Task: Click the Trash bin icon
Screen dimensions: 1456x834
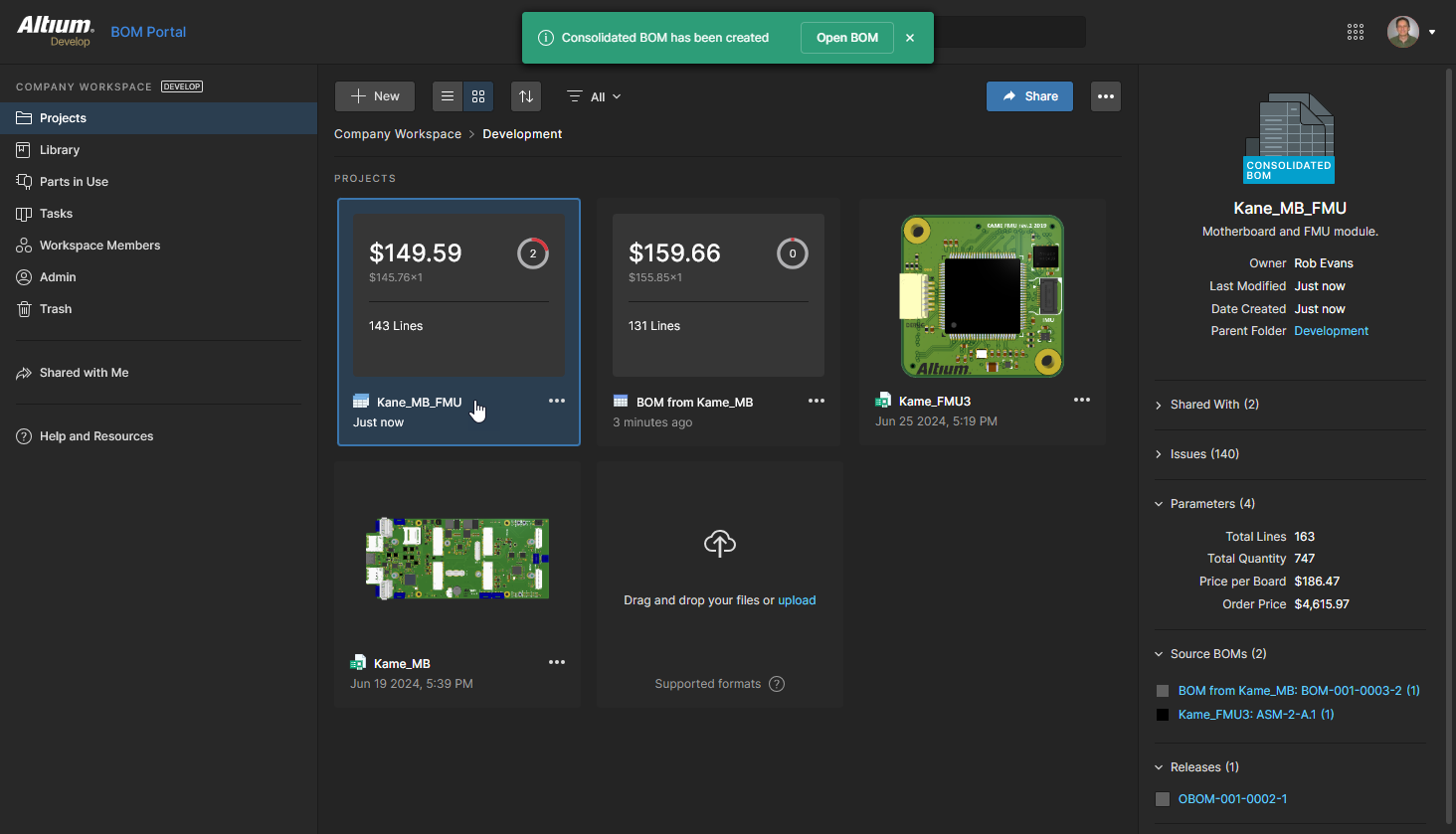Action: click(24, 309)
